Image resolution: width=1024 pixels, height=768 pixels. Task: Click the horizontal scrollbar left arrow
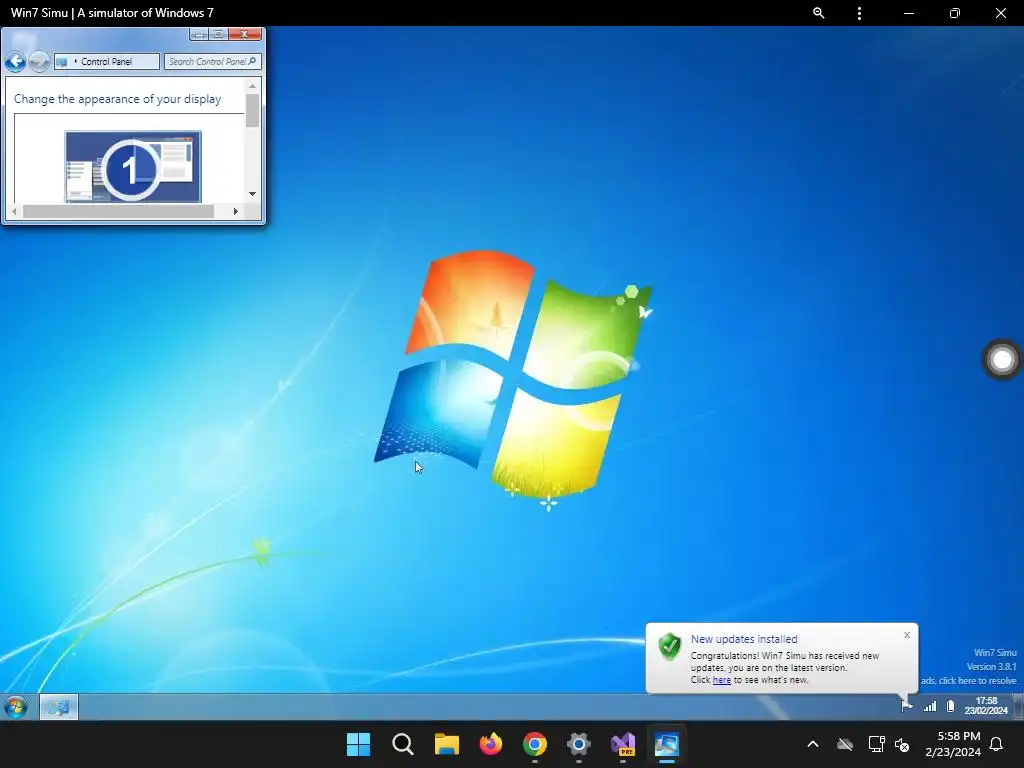tap(14, 212)
